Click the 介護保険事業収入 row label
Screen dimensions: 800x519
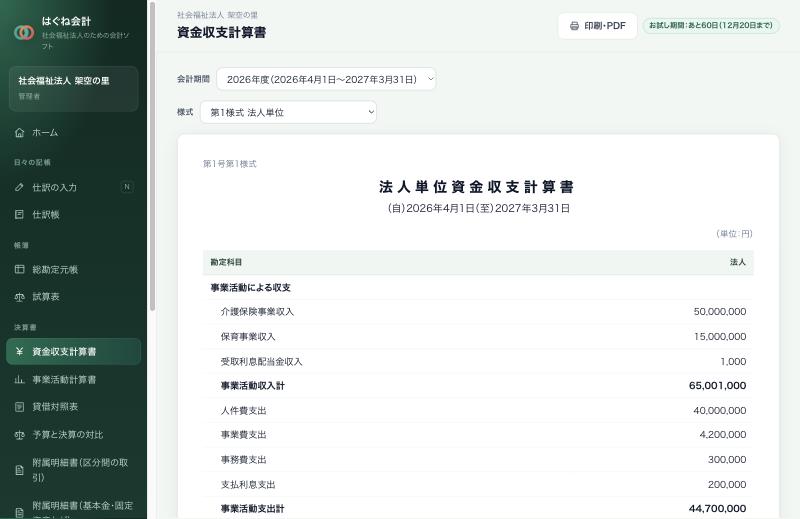pos(257,312)
